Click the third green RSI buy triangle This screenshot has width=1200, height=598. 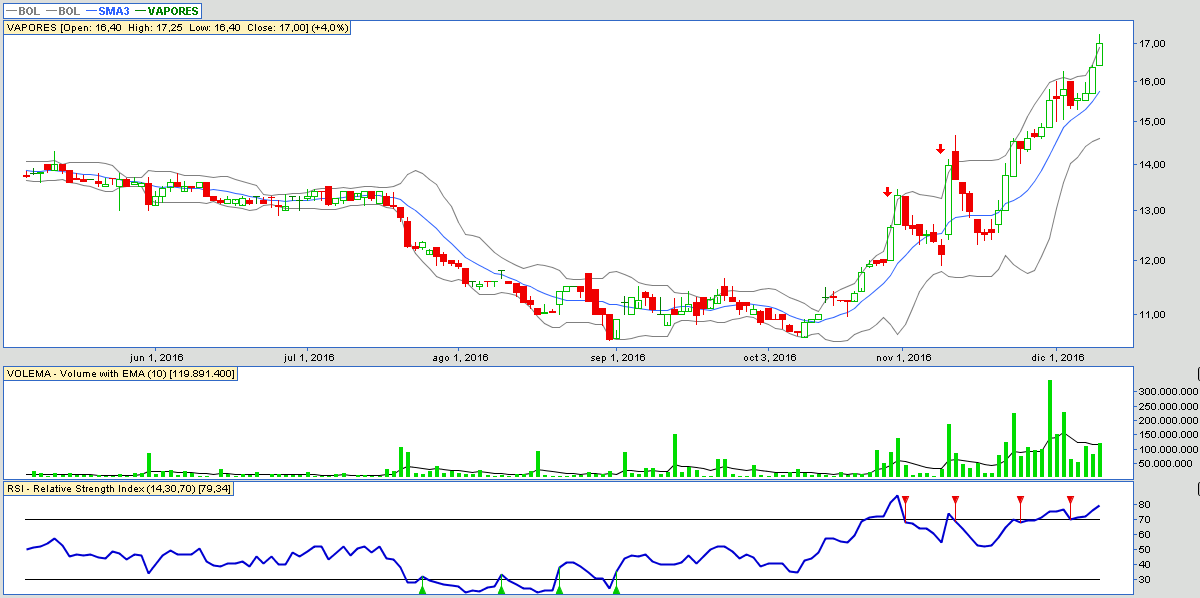[x=559, y=589]
